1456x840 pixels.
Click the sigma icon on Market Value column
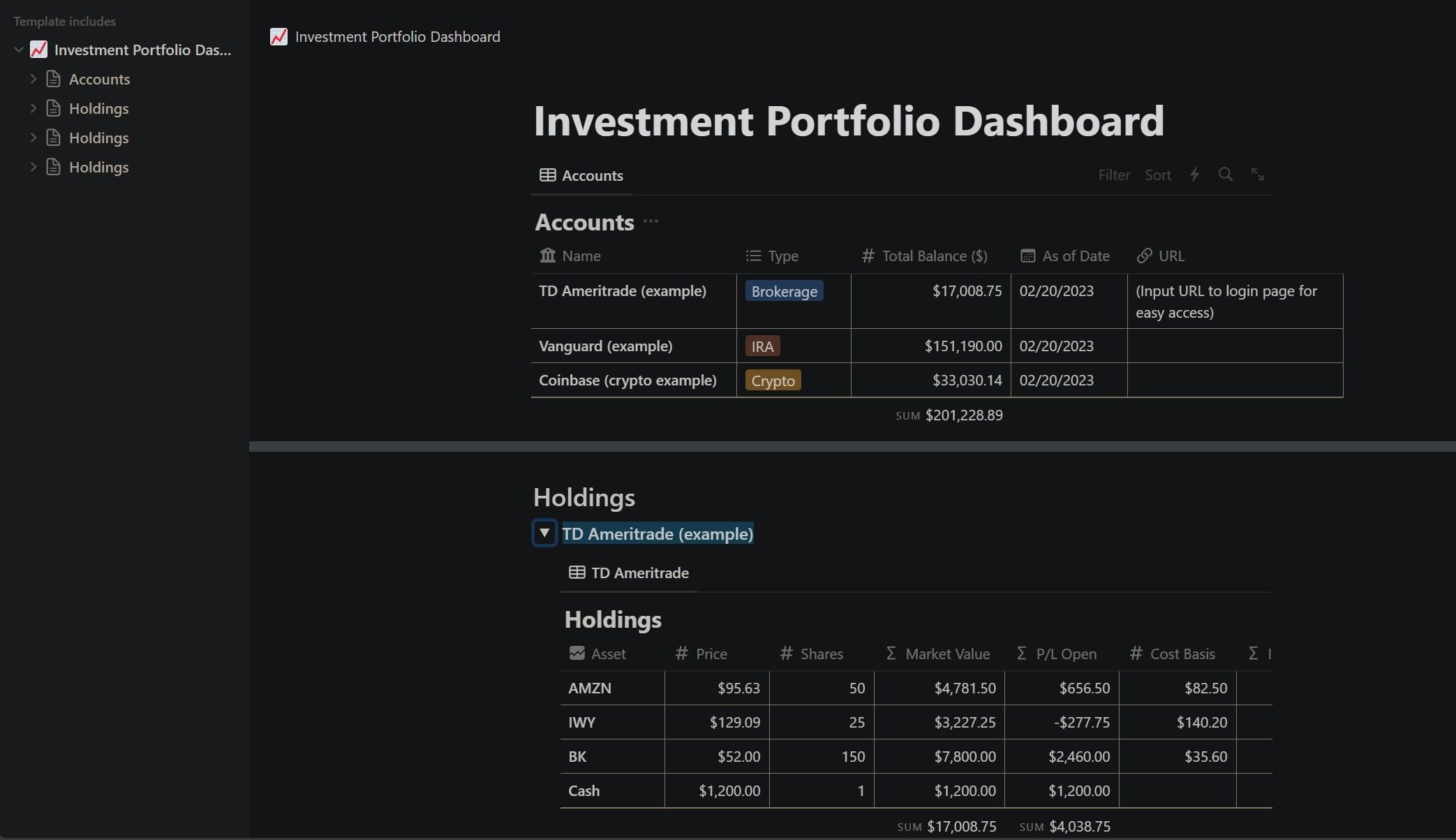point(890,654)
